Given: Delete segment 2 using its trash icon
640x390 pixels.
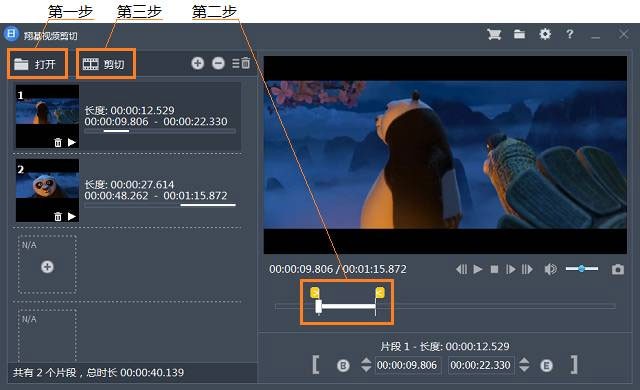Looking at the screenshot, I should [x=58, y=217].
